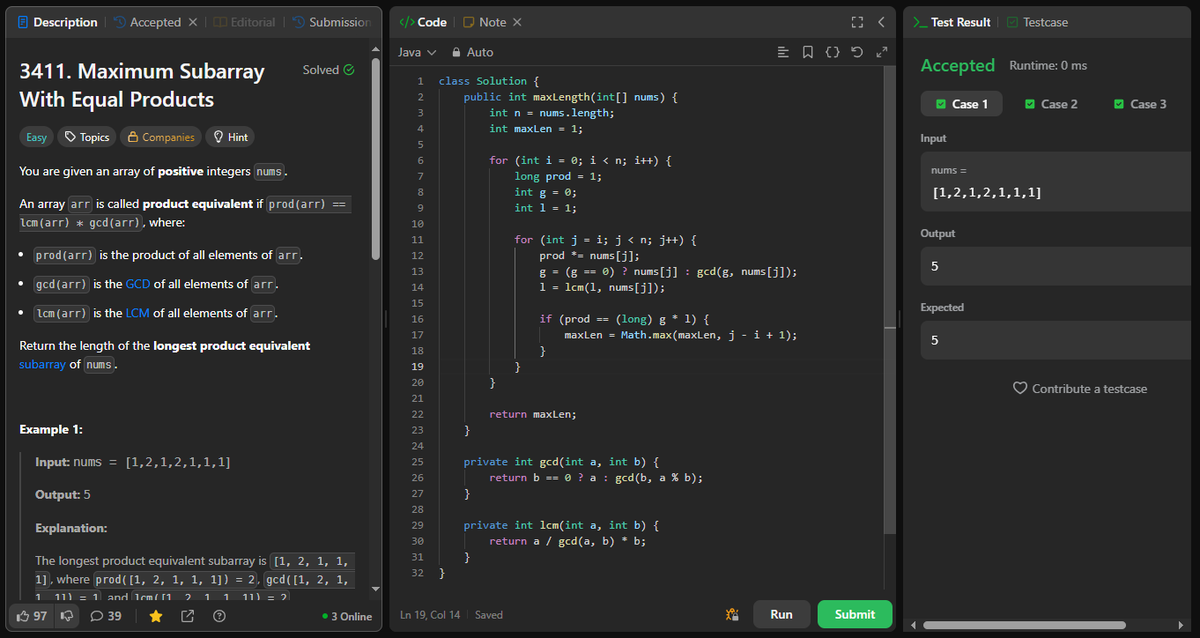Toggle the yellow star favorite
This screenshot has width=1200, height=638.
tap(156, 616)
